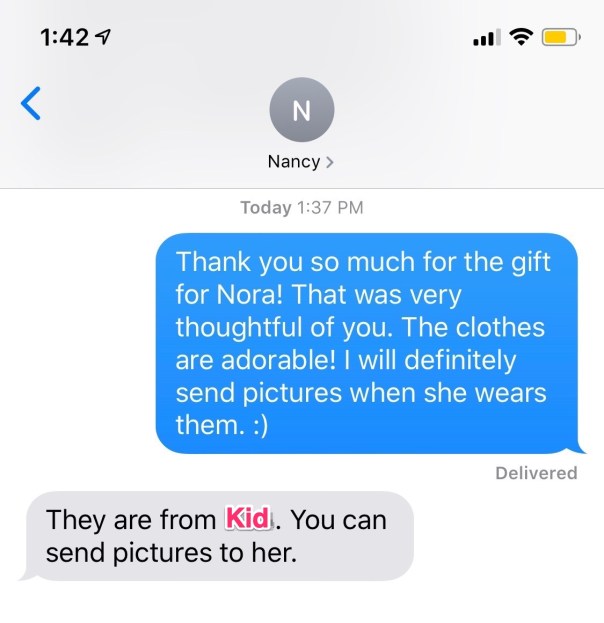Tap the pink Kid label in message
Screen dimensions: 604x623
(248, 518)
